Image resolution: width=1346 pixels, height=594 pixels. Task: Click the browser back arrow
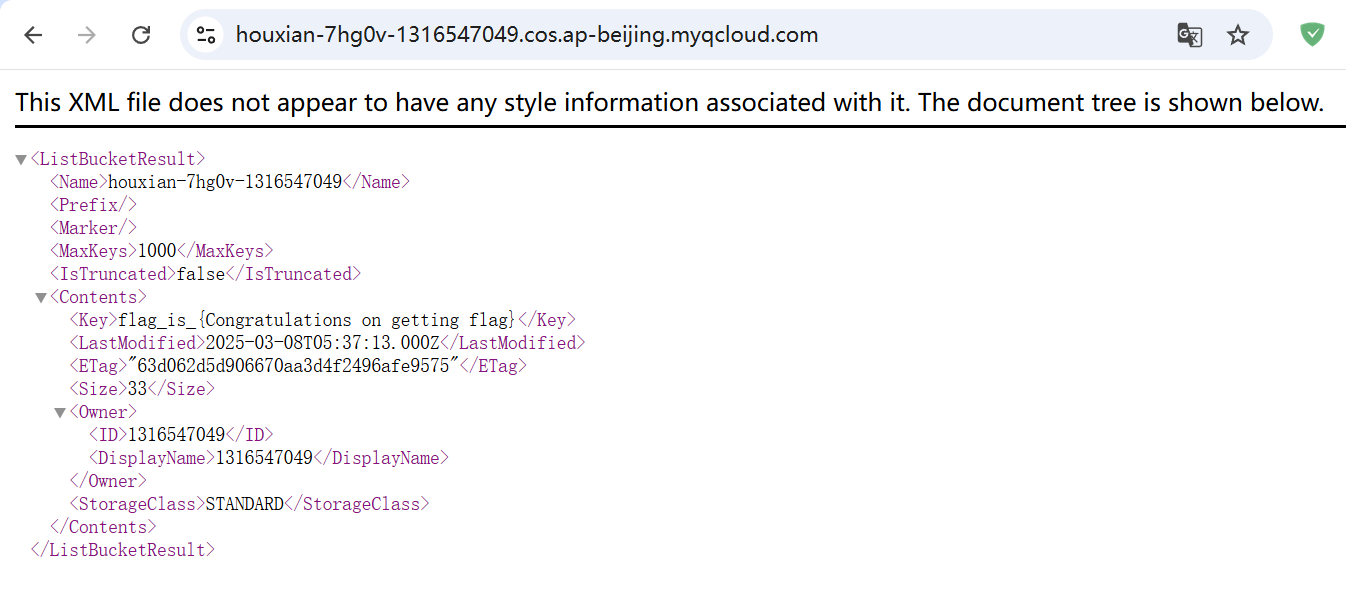pyautogui.click(x=33, y=35)
